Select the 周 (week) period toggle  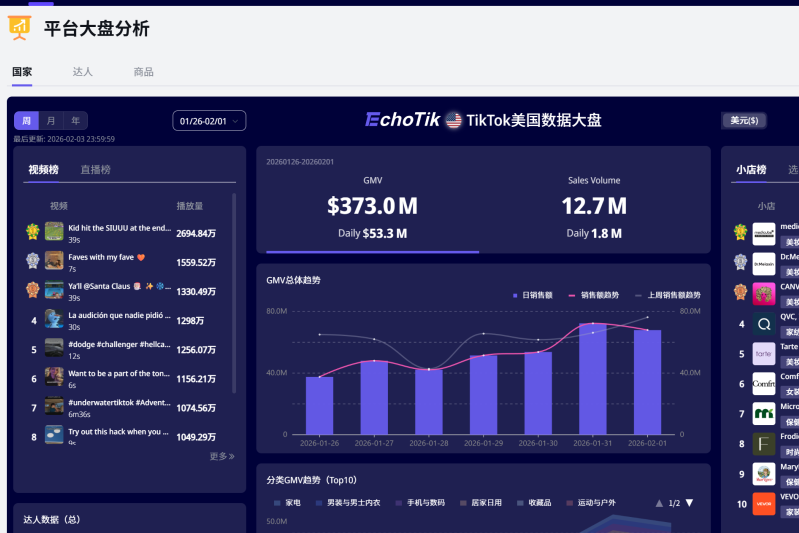[x=26, y=121]
